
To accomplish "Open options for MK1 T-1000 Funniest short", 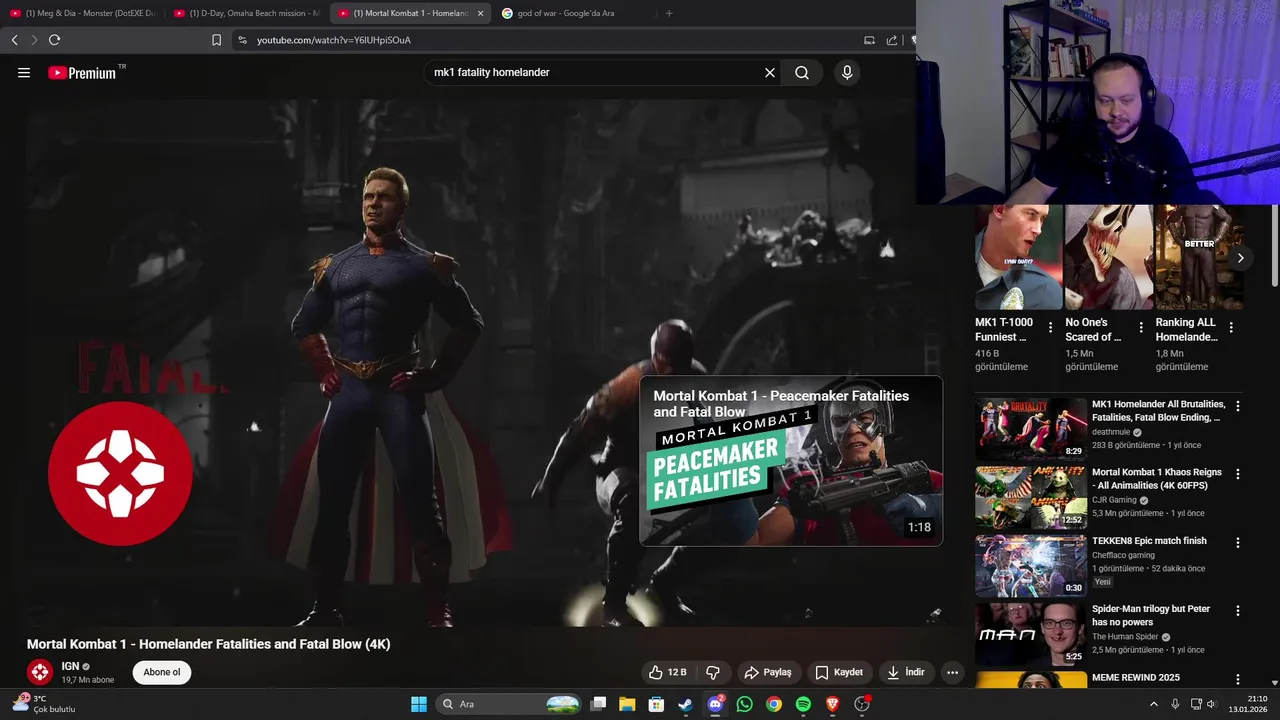I will (x=1050, y=327).
